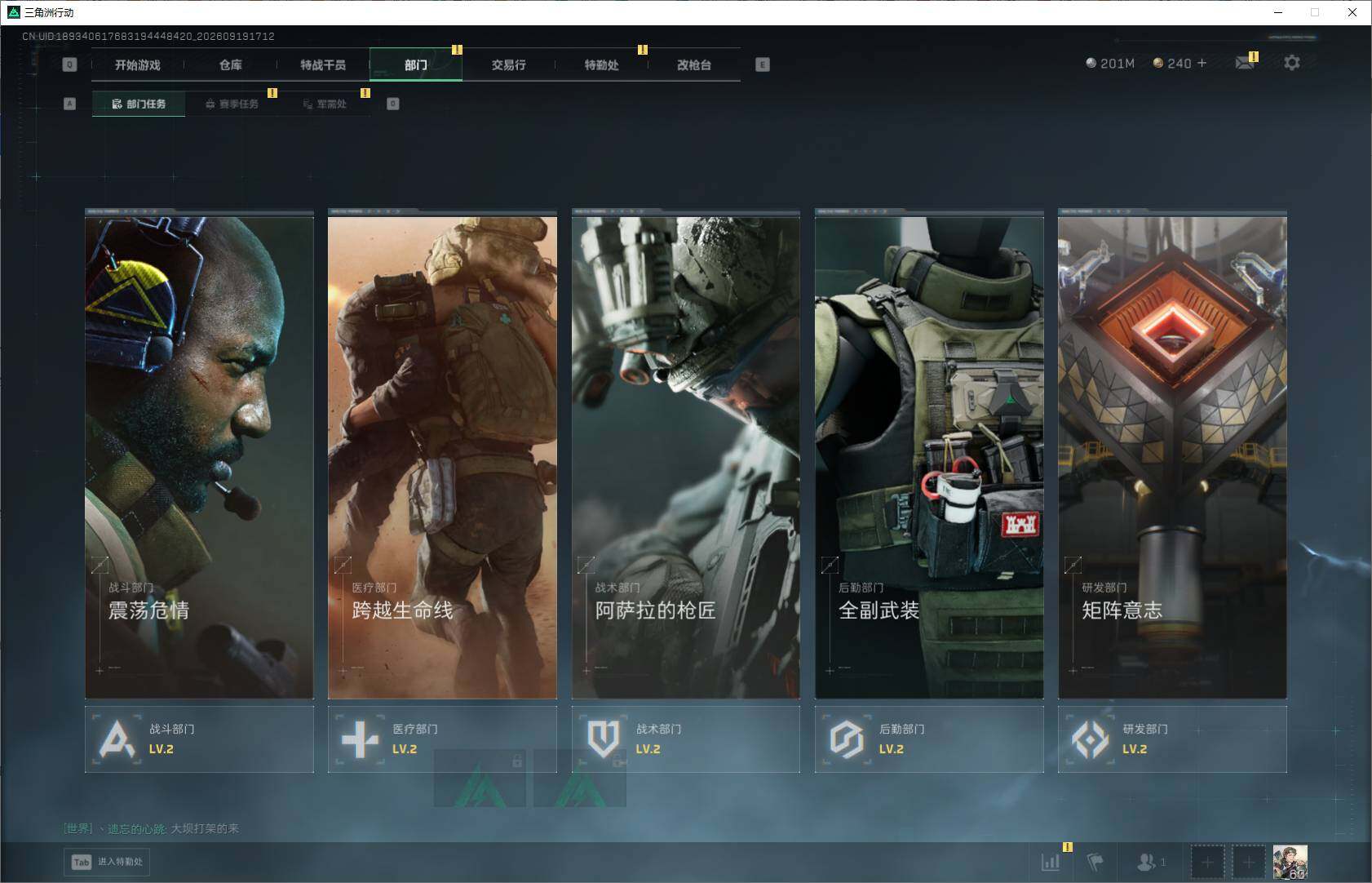
Task: Switch to the 开始游戏 tab
Action: pyautogui.click(x=138, y=64)
